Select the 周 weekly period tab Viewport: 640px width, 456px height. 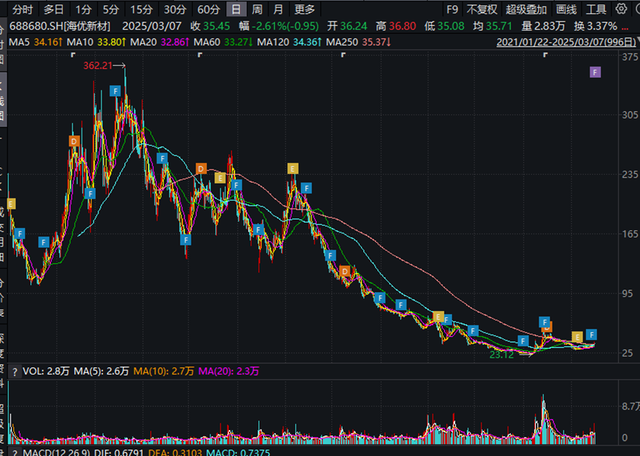[257, 9]
